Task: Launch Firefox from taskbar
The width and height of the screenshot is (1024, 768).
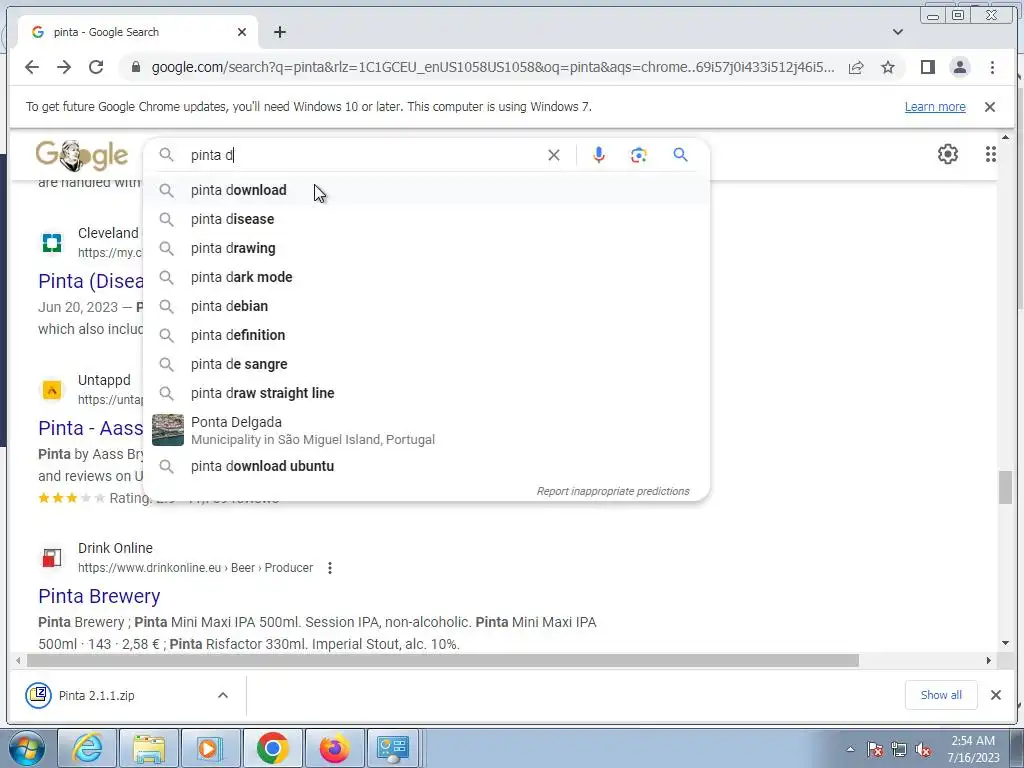Action: pos(334,748)
